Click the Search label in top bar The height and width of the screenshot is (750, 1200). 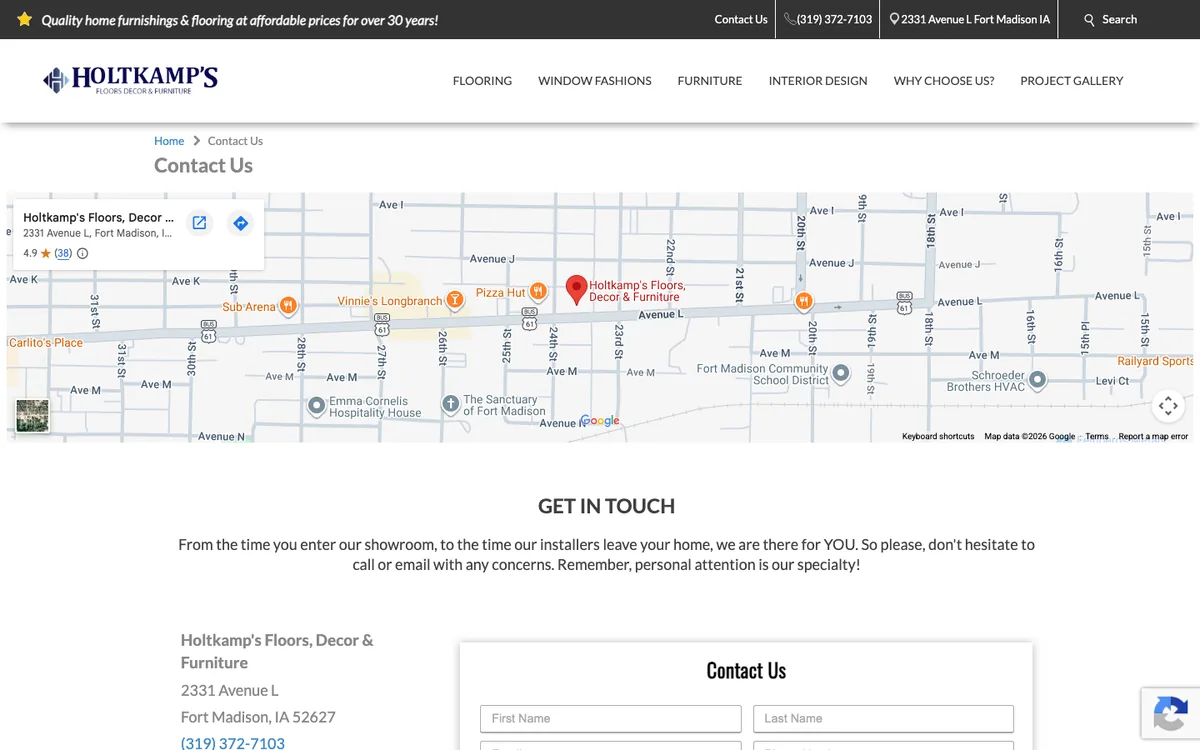(1119, 19)
